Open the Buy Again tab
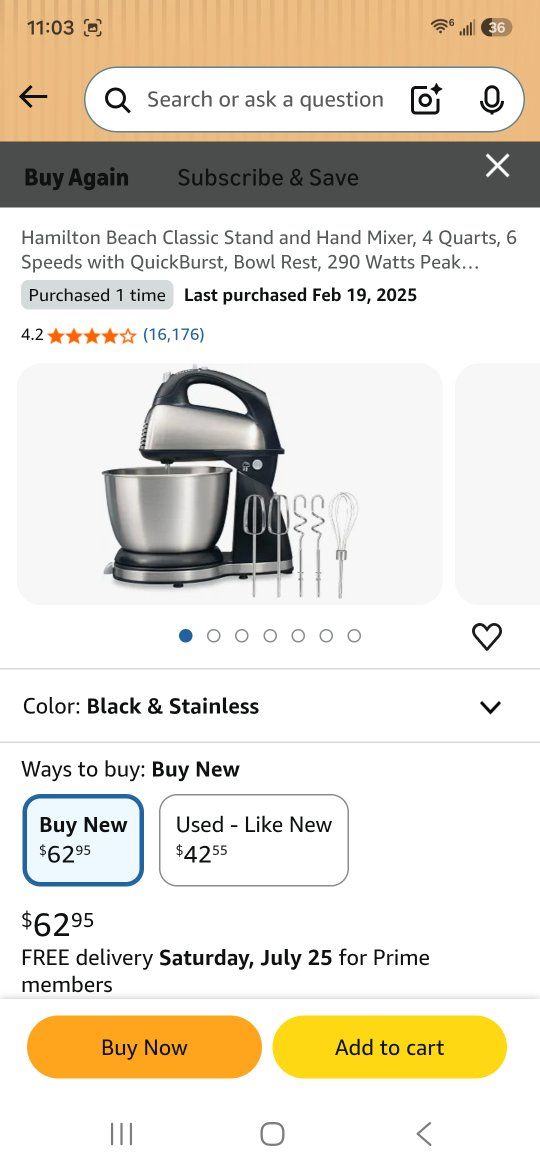The image size is (540, 1170). 77,178
